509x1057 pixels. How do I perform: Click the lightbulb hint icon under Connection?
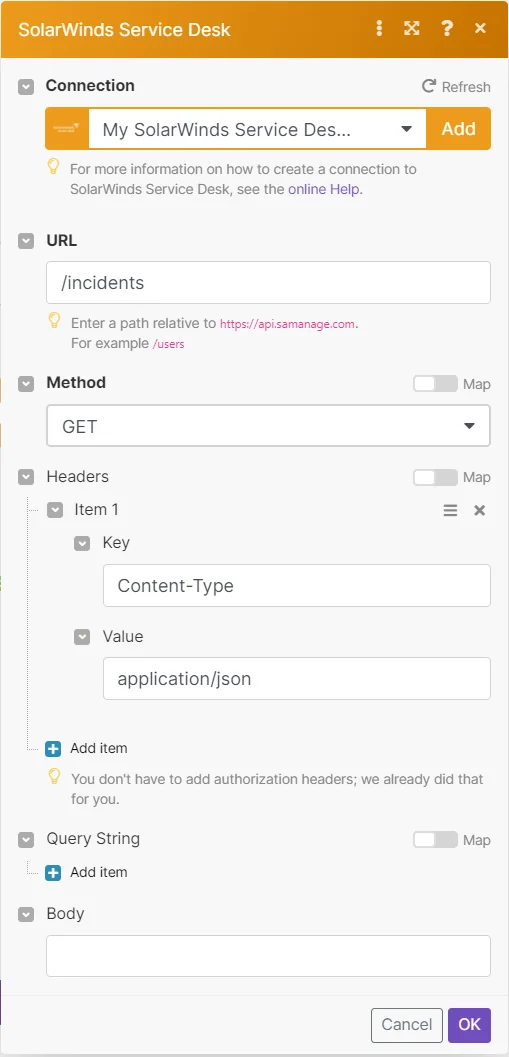coord(55,167)
